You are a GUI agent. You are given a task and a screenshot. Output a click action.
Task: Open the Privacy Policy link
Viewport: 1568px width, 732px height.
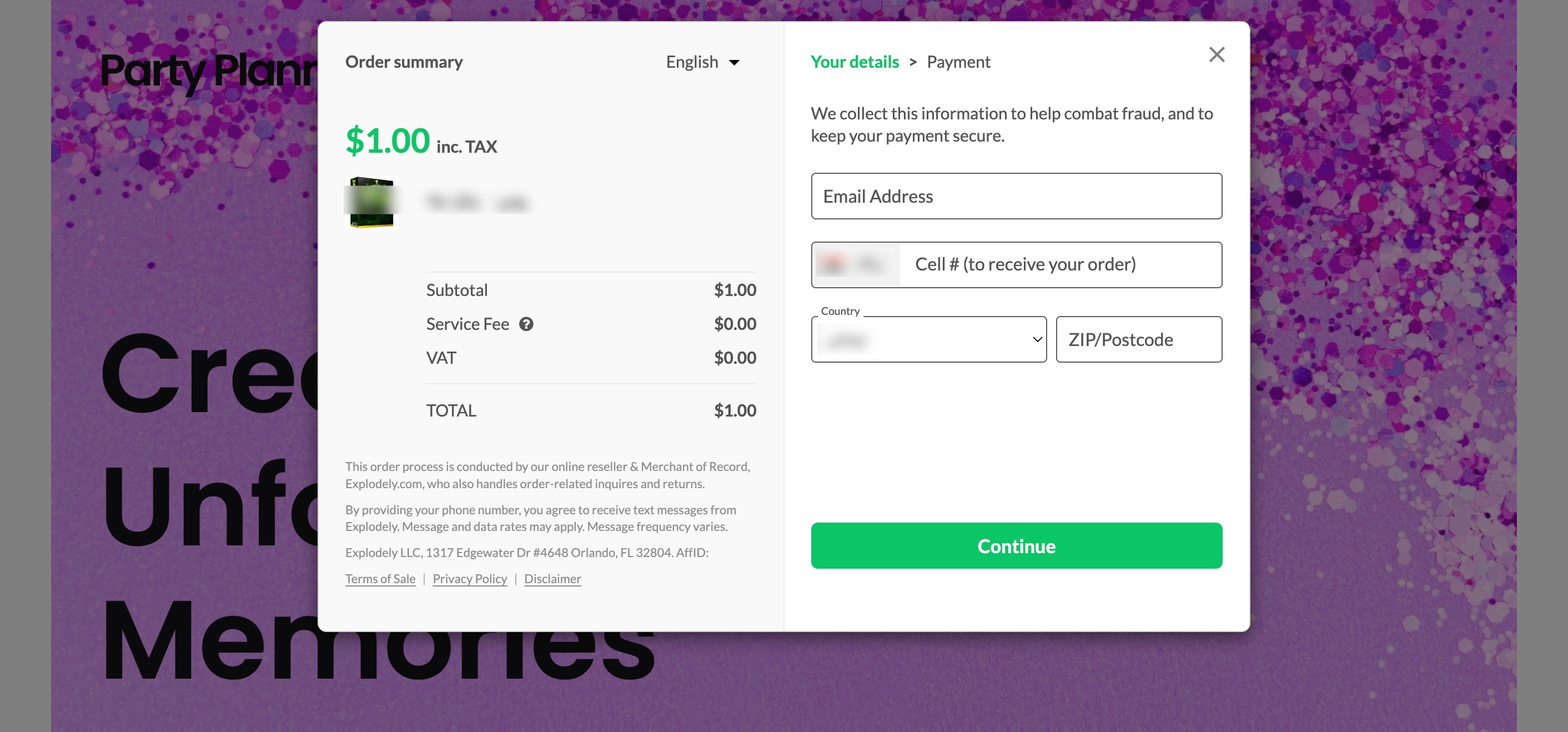[x=469, y=579]
